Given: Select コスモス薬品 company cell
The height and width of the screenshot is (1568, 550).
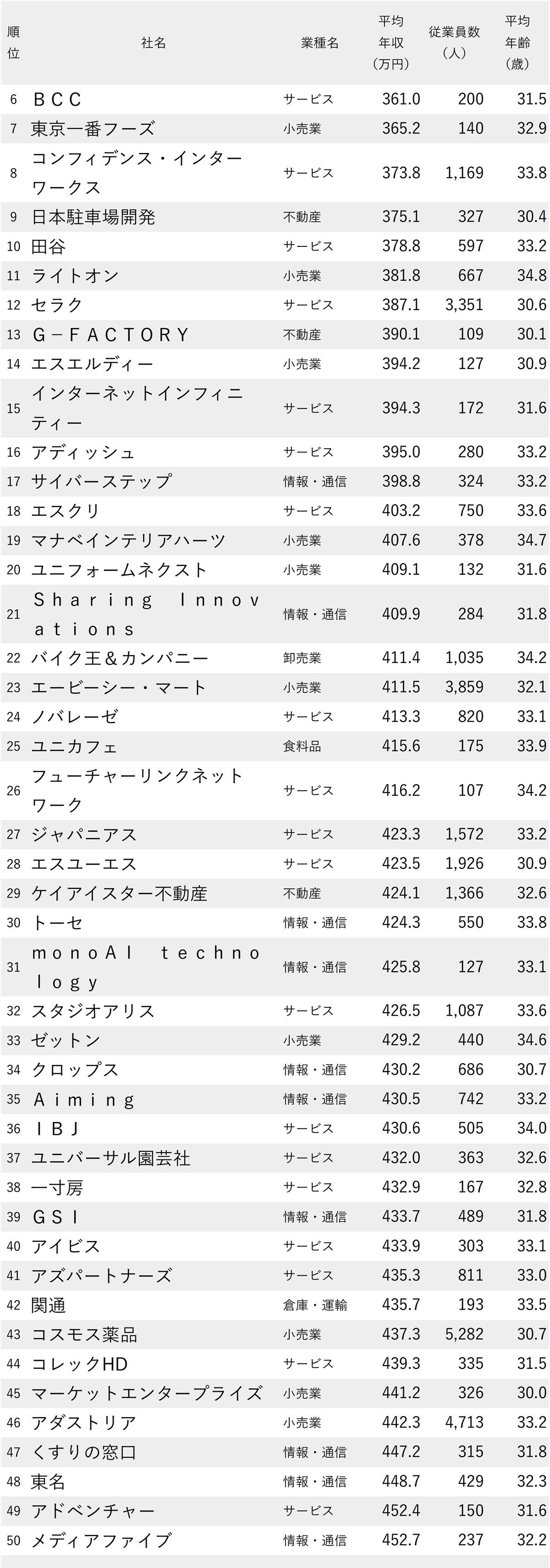Looking at the screenshot, I should (x=84, y=1334).
